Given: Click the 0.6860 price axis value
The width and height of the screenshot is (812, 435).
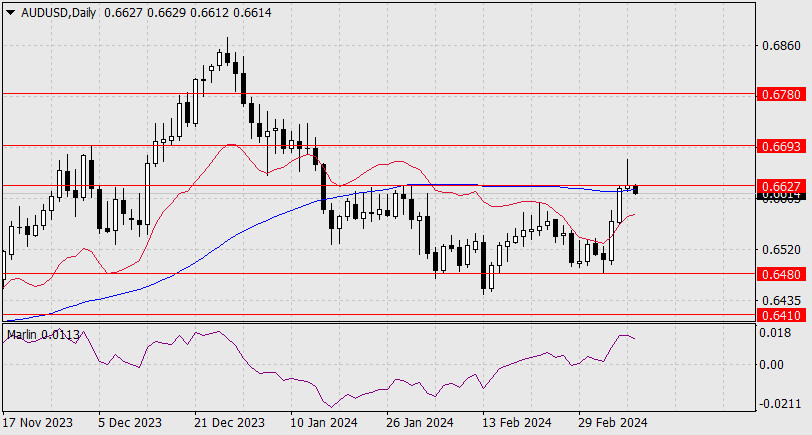Looking at the screenshot, I should click(781, 46).
